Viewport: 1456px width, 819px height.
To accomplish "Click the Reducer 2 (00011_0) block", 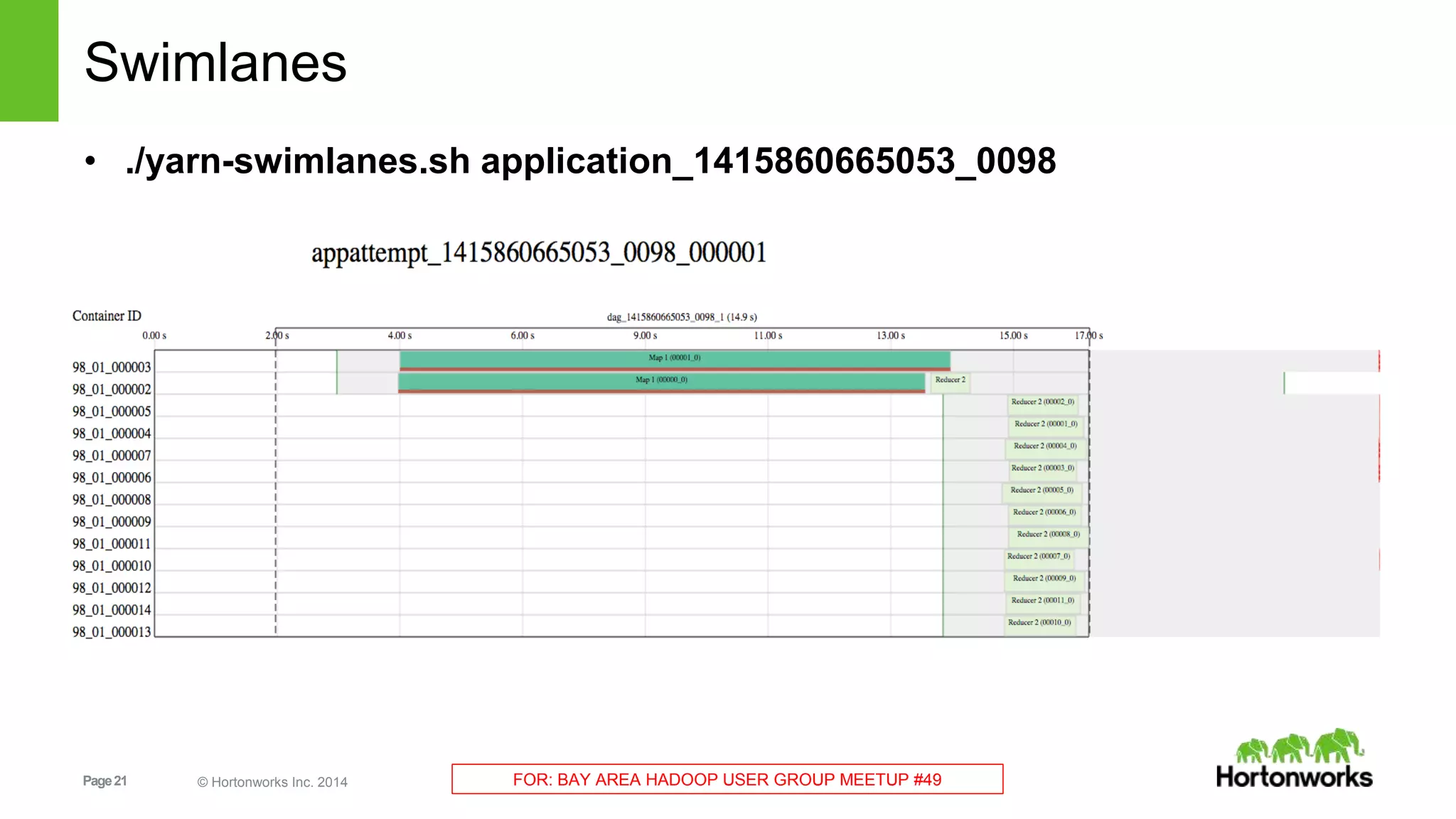I will pos(1042,602).
